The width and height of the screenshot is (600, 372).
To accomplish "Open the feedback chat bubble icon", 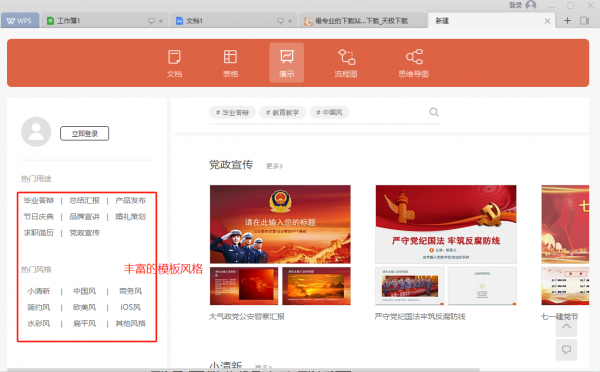I will coord(566,349).
